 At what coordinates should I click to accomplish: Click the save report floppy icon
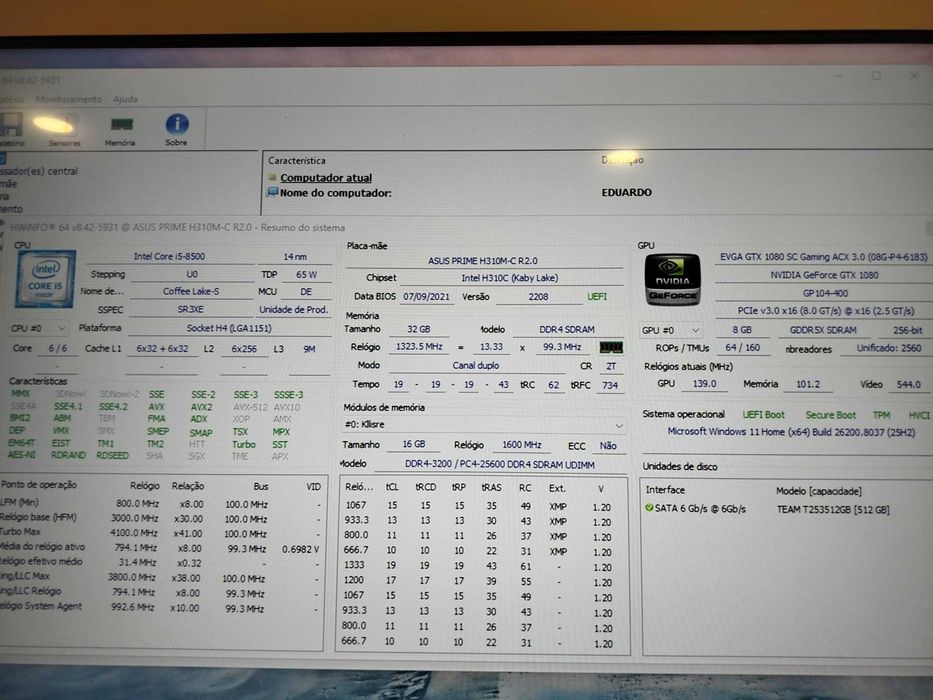[11, 125]
